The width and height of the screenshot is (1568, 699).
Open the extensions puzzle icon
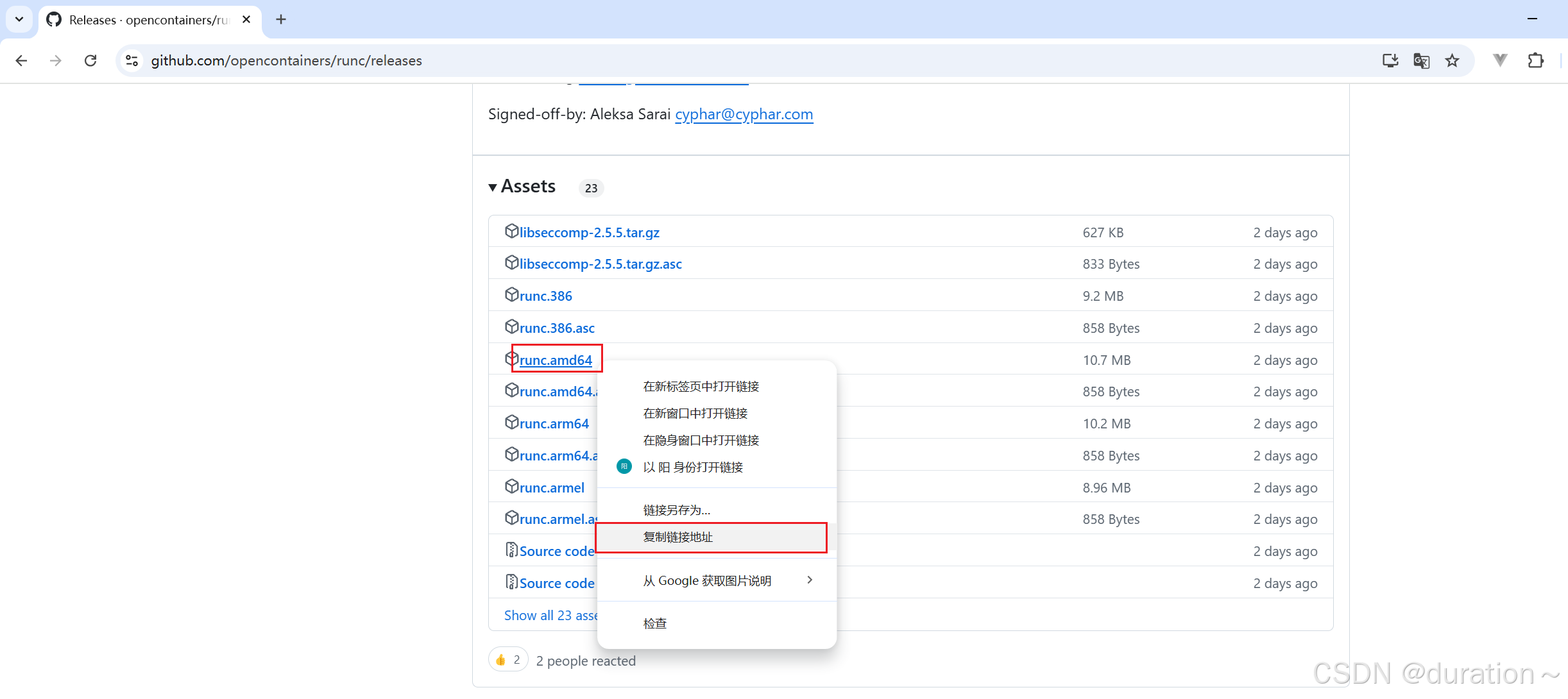pos(1535,60)
